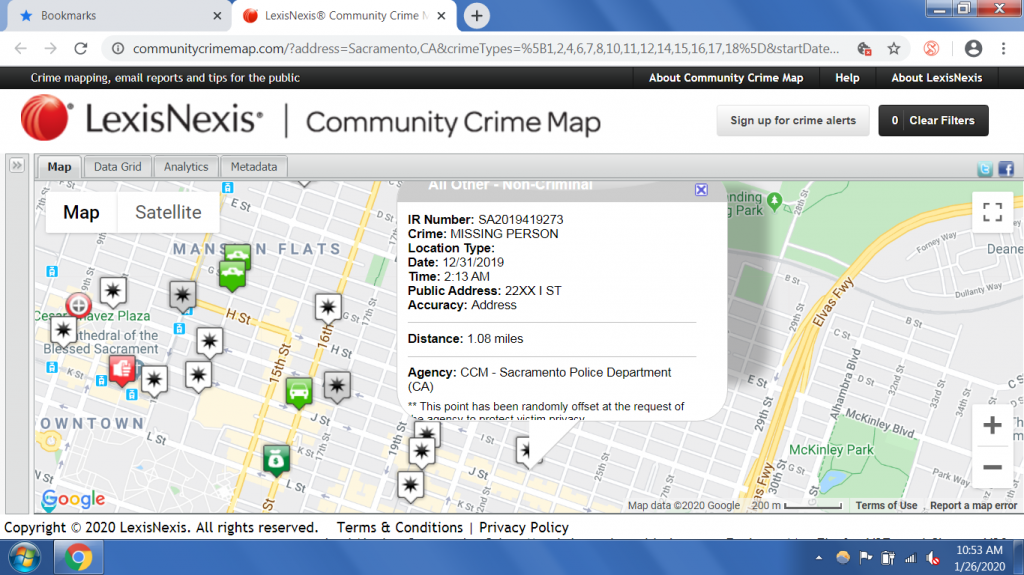Click the red assault fist crime marker
Image resolution: width=1024 pixels, height=575 pixels.
click(x=122, y=368)
